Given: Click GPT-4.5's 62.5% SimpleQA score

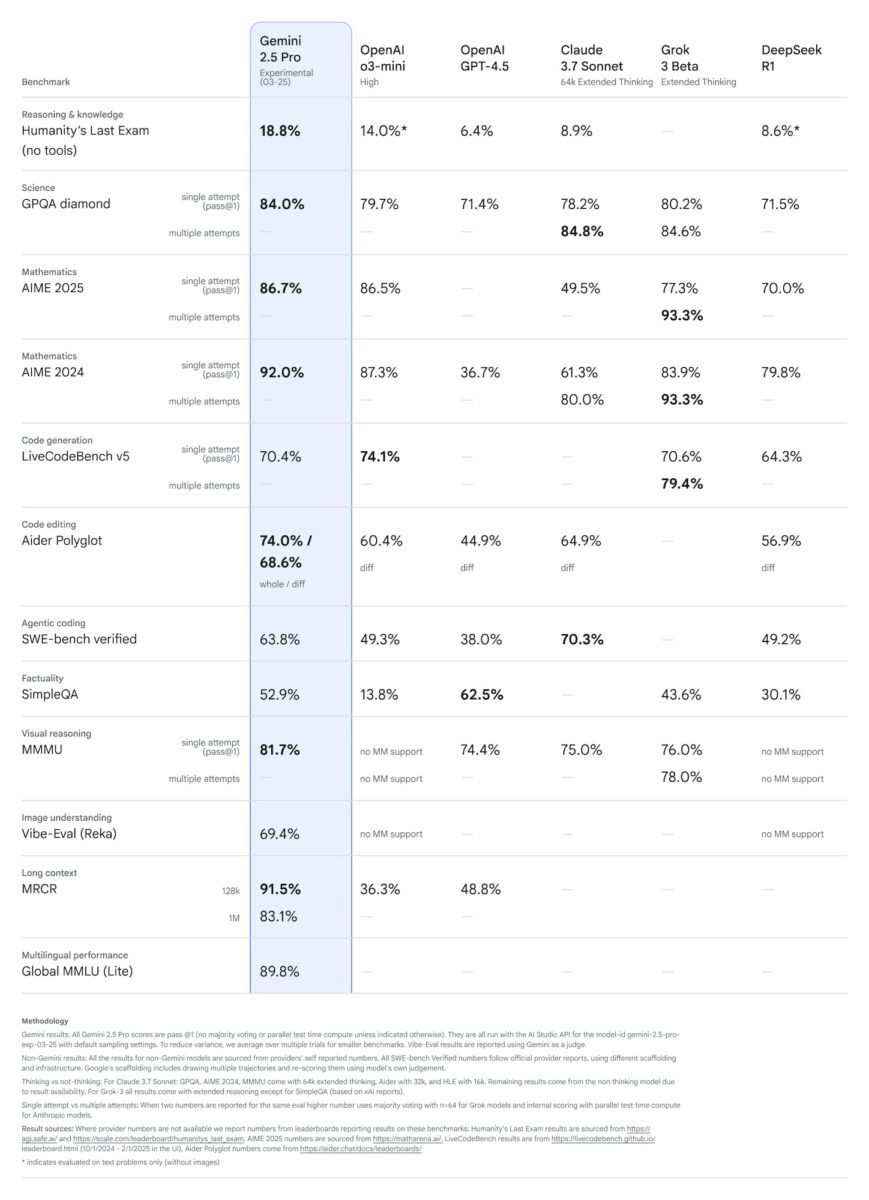Looking at the screenshot, I should [482, 695].
